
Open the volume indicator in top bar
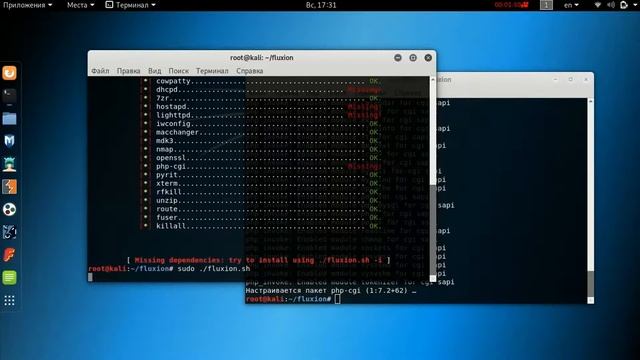coord(611,5)
